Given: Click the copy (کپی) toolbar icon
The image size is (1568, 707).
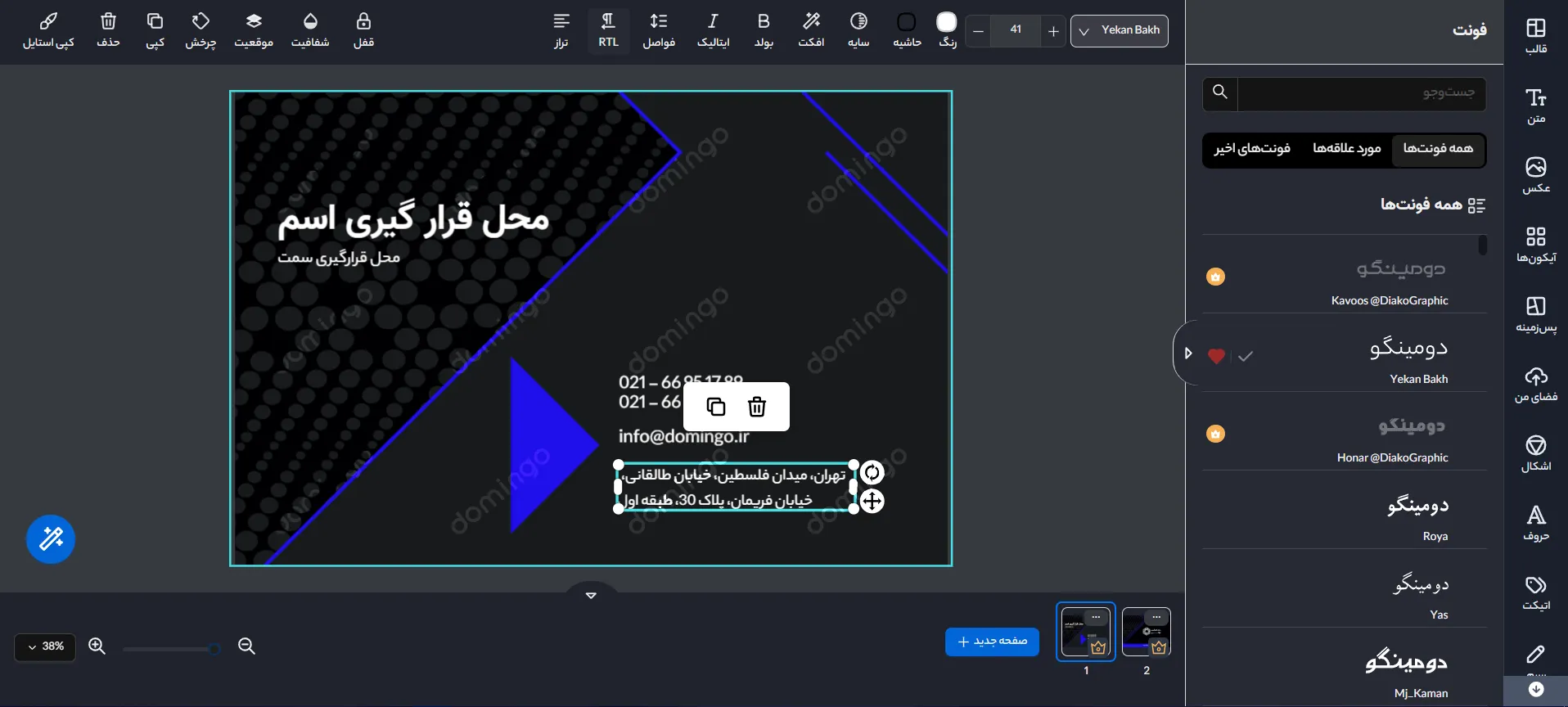Looking at the screenshot, I should click(x=155, y=30).
